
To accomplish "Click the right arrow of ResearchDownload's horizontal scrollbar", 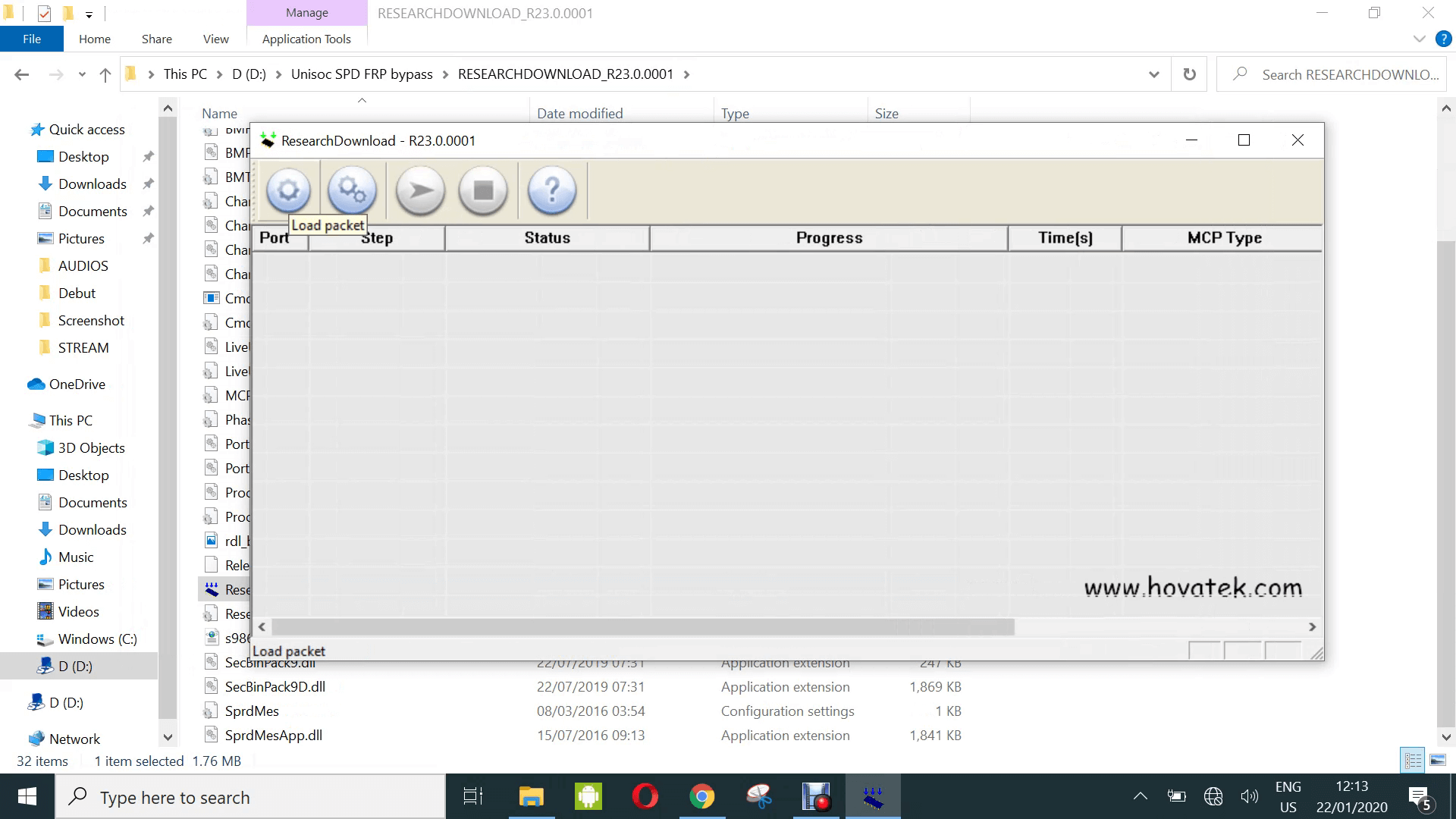I will point(1312,627).
